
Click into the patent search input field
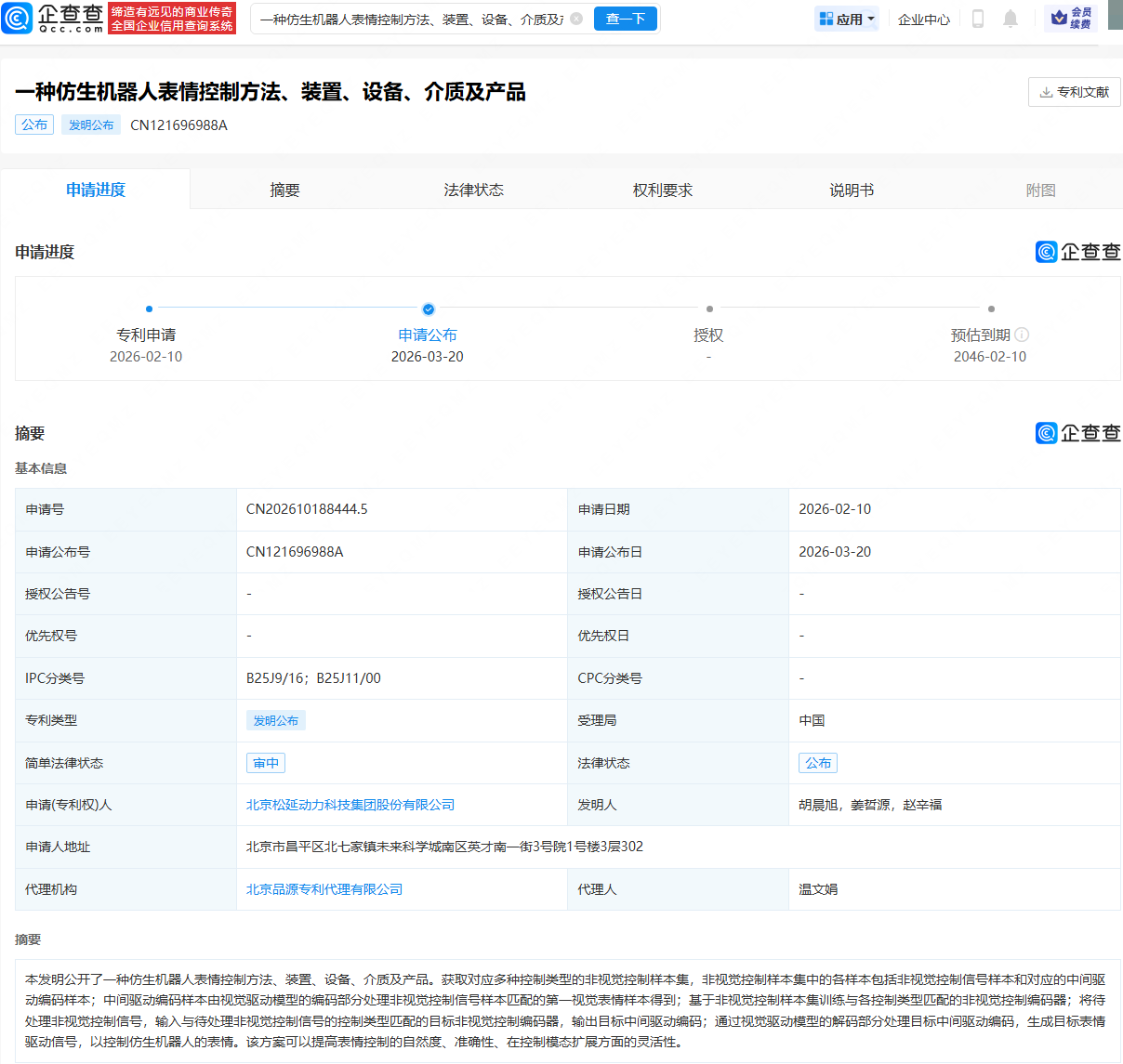[411, 19]
